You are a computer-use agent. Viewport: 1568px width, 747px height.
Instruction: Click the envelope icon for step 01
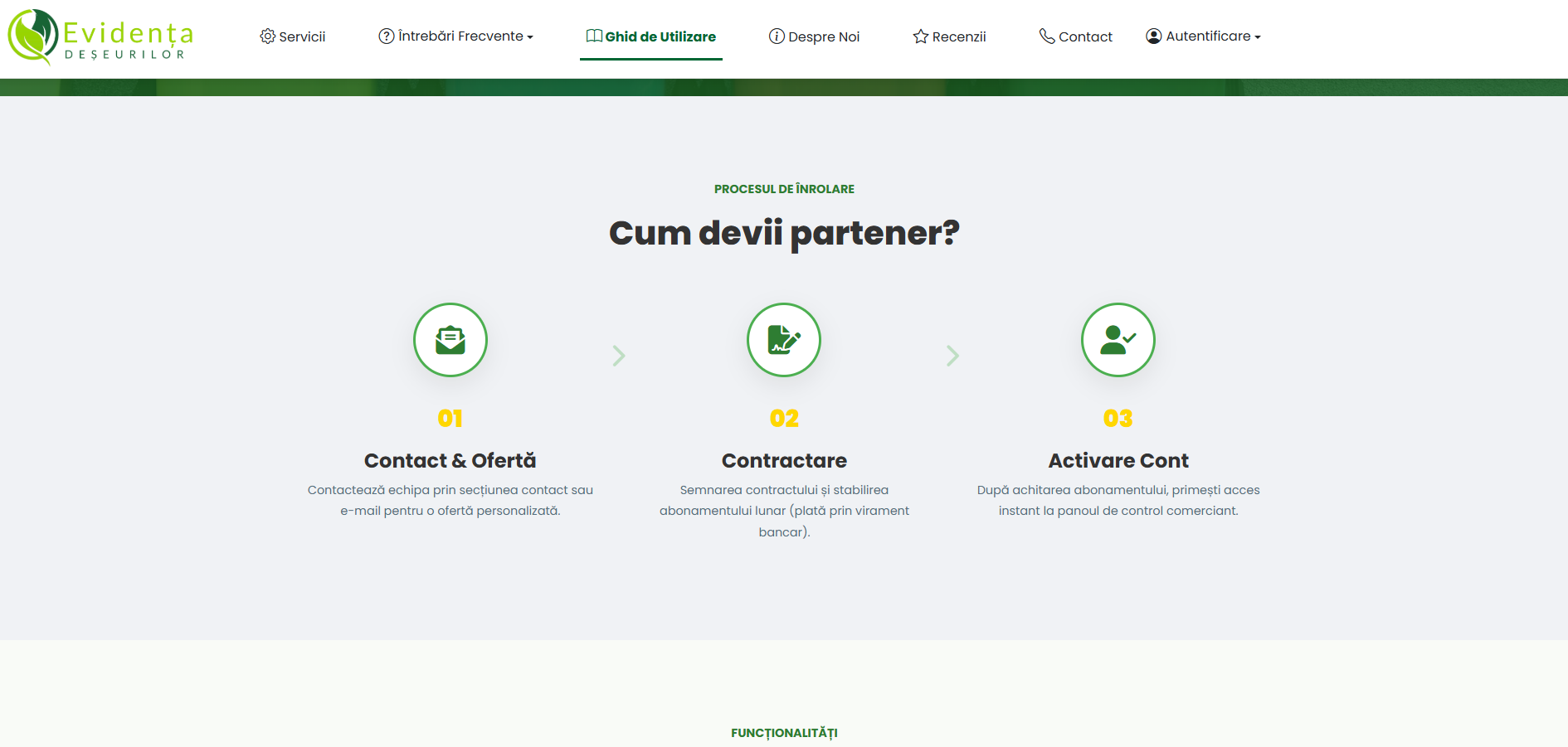450,340
